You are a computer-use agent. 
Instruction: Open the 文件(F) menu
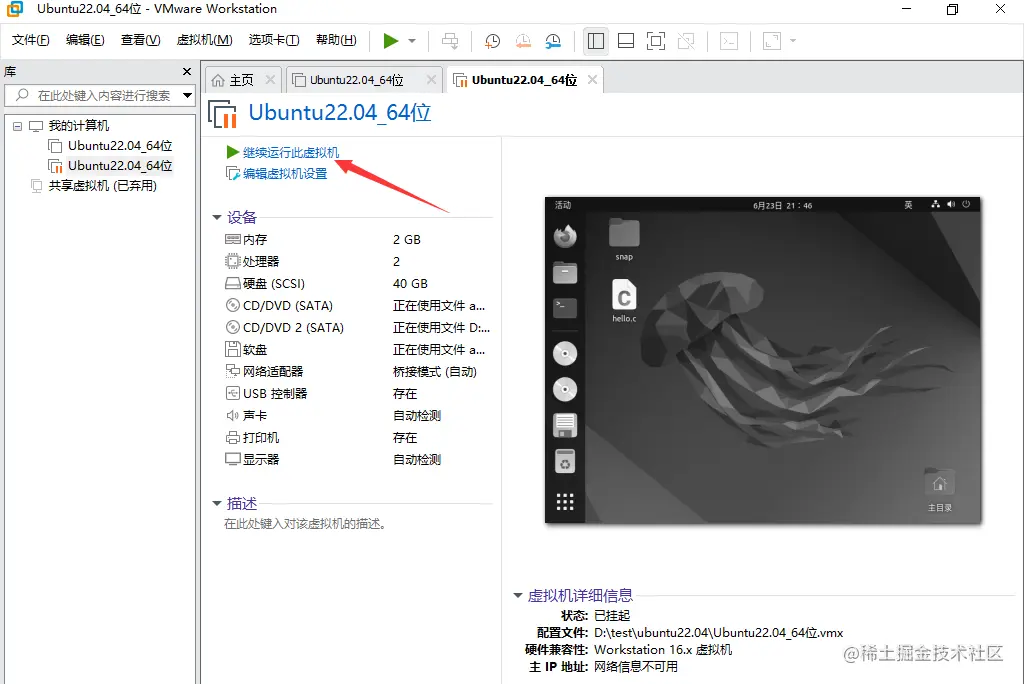pyautogui.click(x=30, y=40)
